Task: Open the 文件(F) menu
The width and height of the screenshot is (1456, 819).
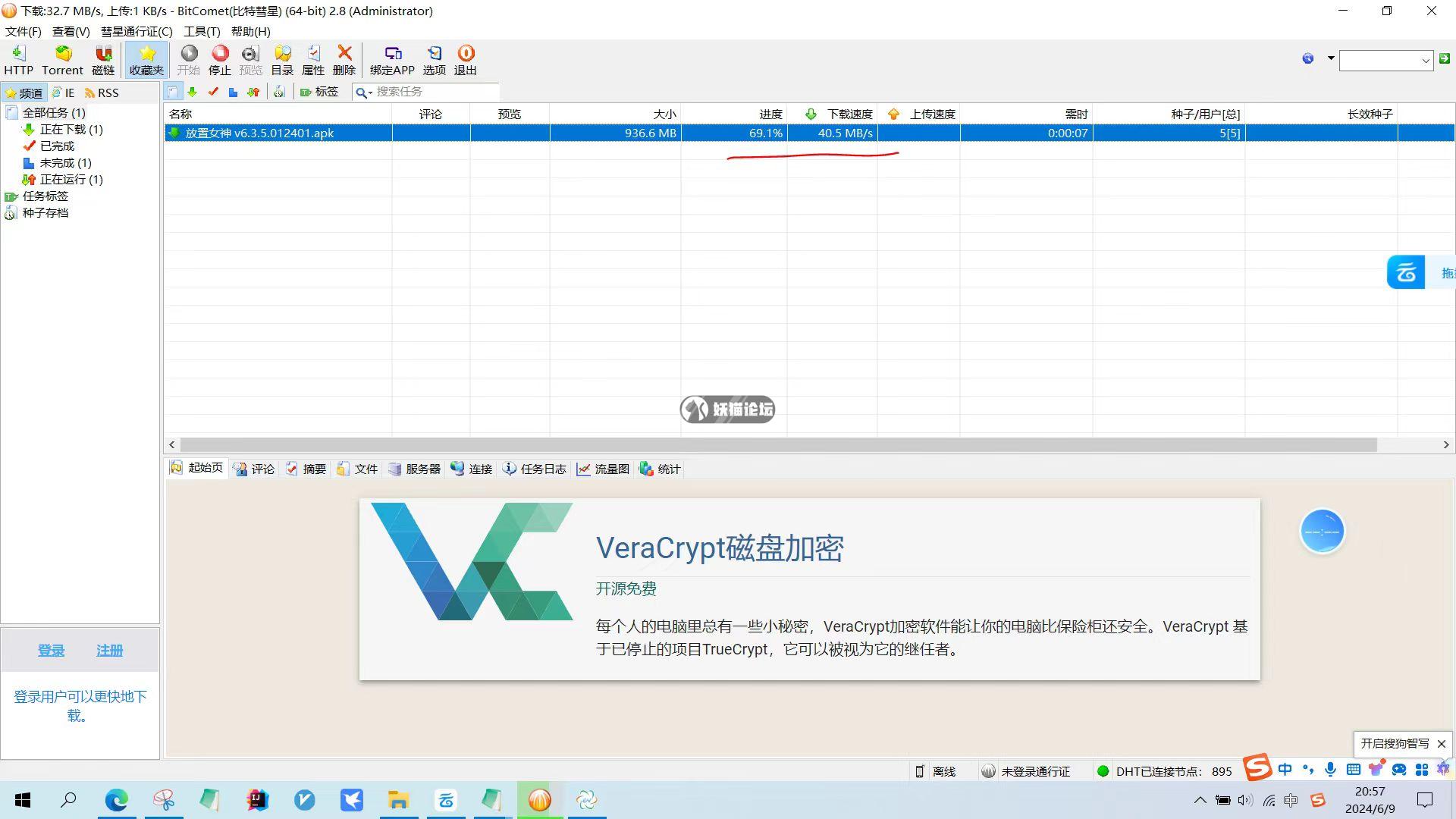Action: click(x=23, y=31)
